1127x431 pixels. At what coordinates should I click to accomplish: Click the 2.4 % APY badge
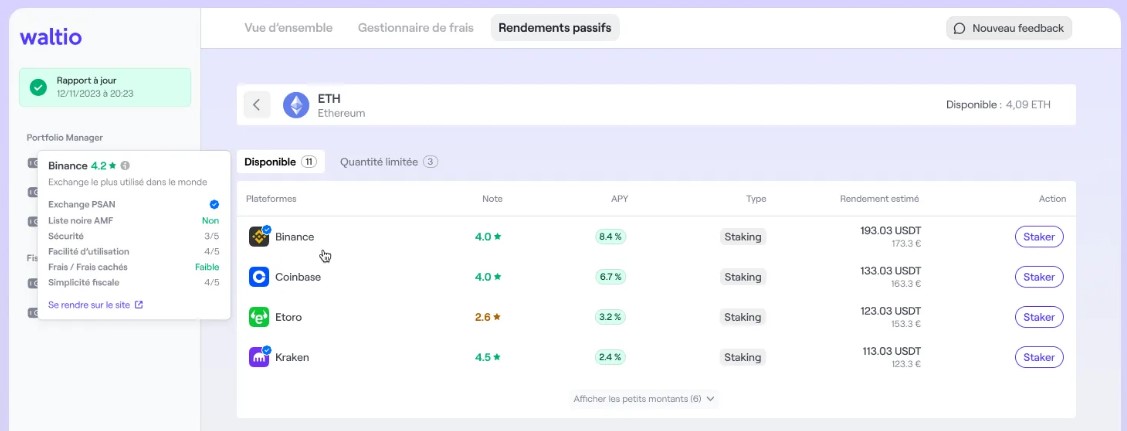[x=610, y=357]
